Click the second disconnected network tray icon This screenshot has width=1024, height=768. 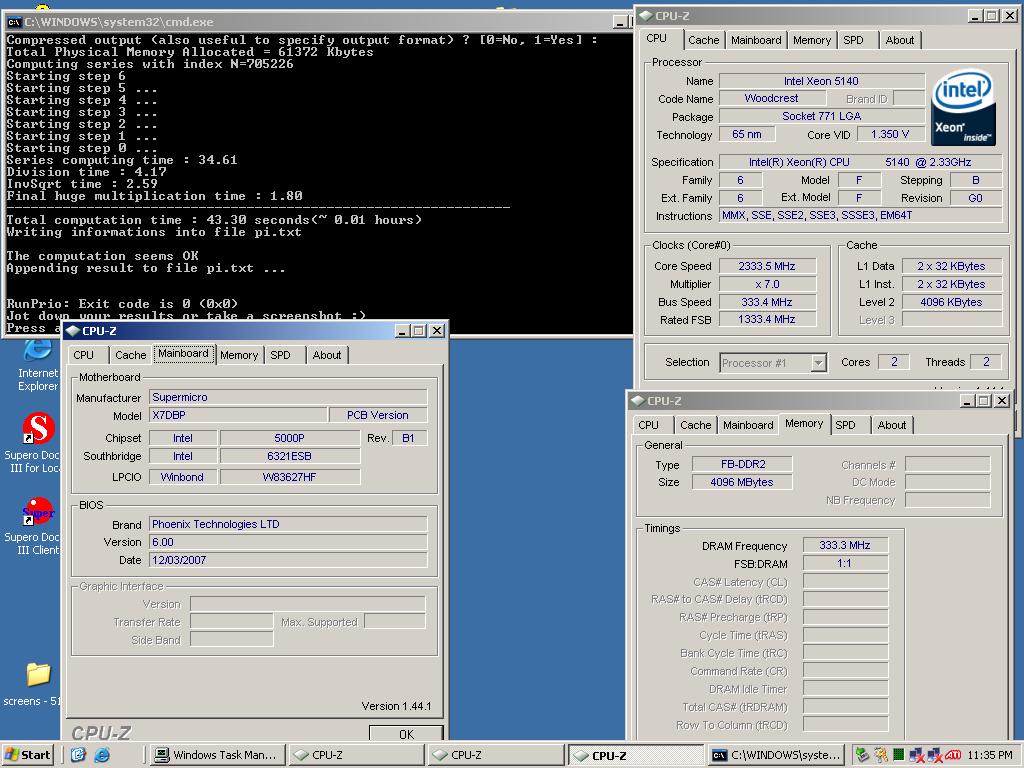pos(935,756)
